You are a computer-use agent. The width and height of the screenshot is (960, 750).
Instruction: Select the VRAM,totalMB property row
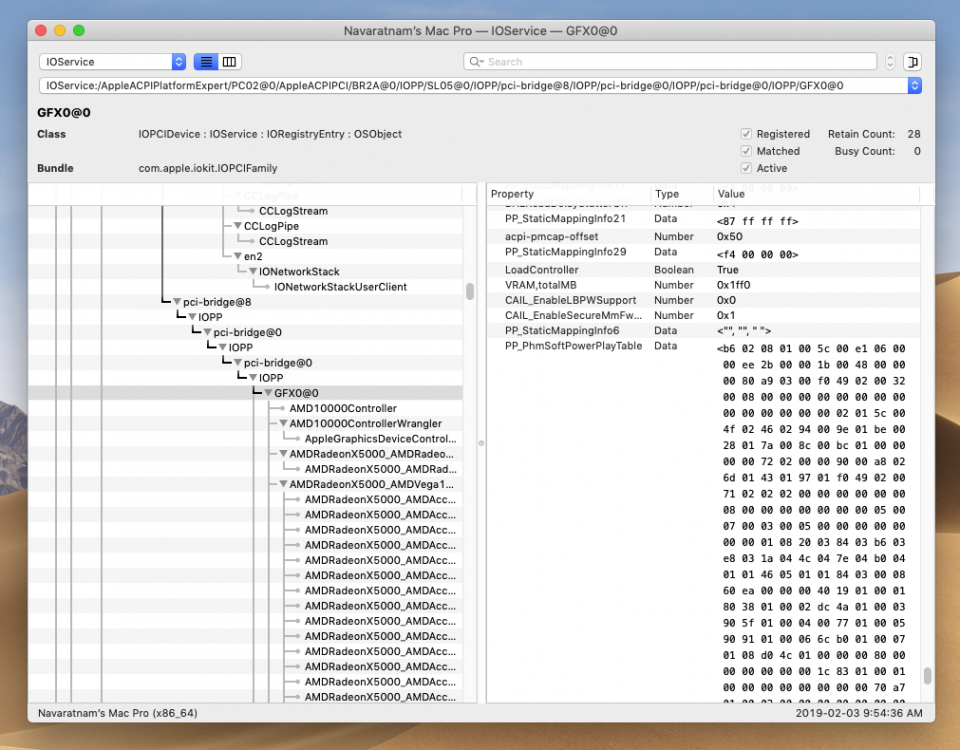704,285
